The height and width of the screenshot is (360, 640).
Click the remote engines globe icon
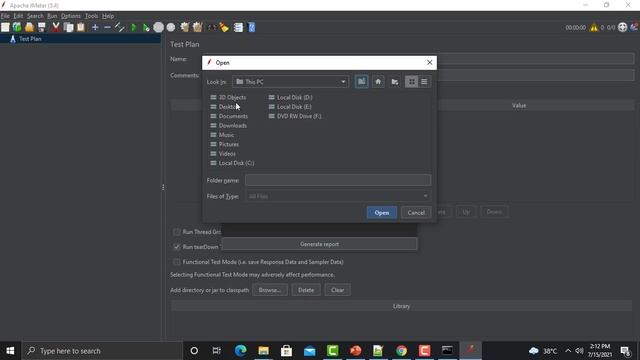[x=622, y=27]
